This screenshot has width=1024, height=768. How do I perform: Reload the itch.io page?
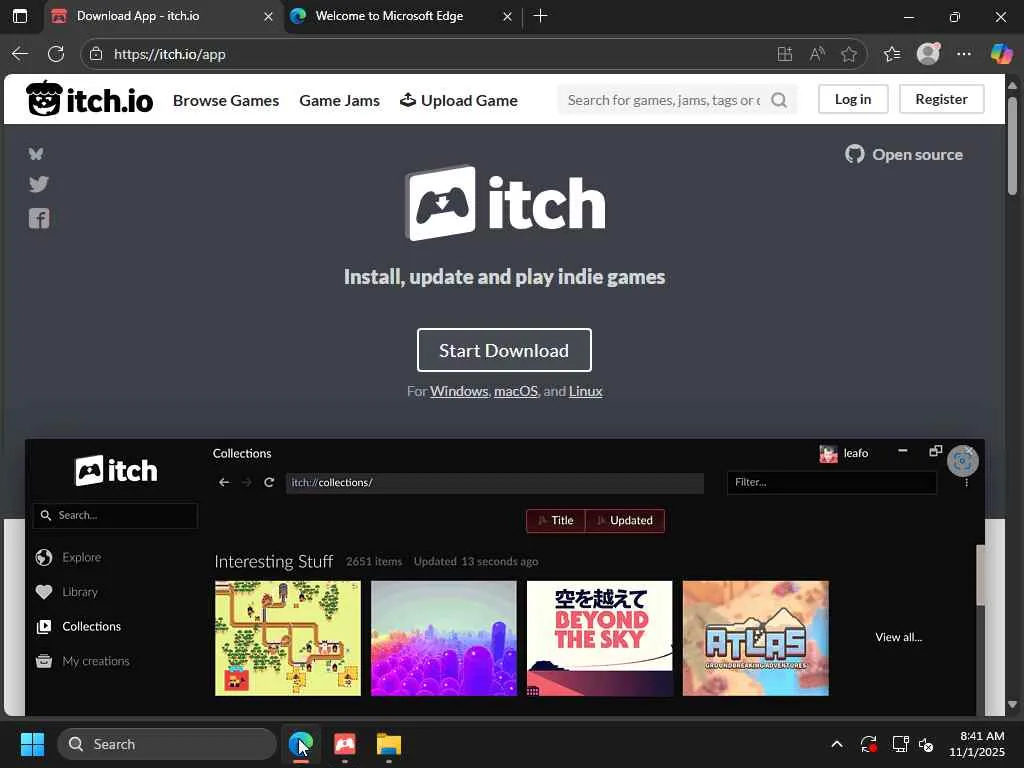(x=56, y=54)
